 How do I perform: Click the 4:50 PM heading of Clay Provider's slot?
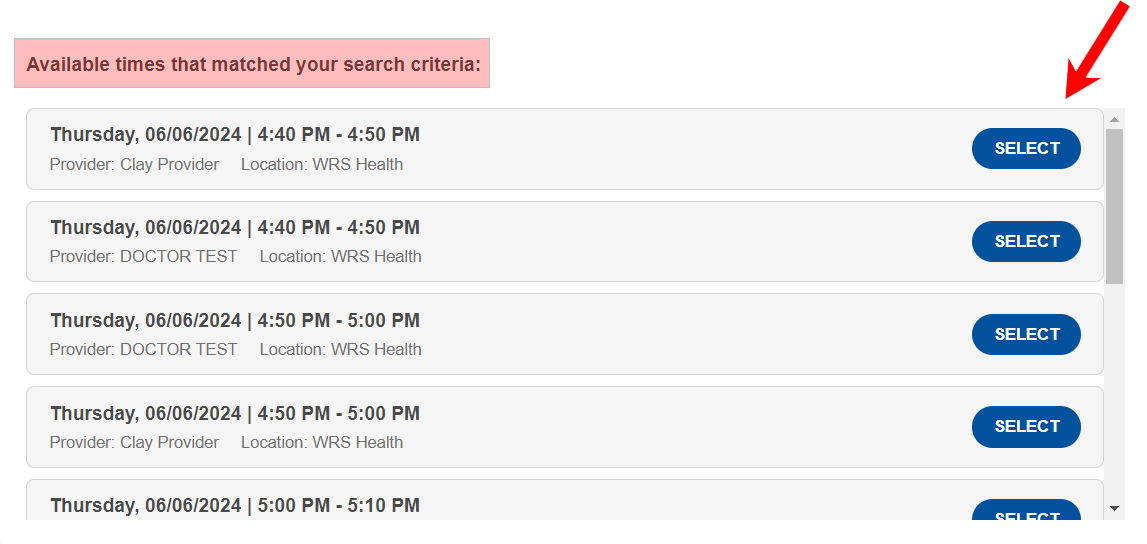pos(235,414)
